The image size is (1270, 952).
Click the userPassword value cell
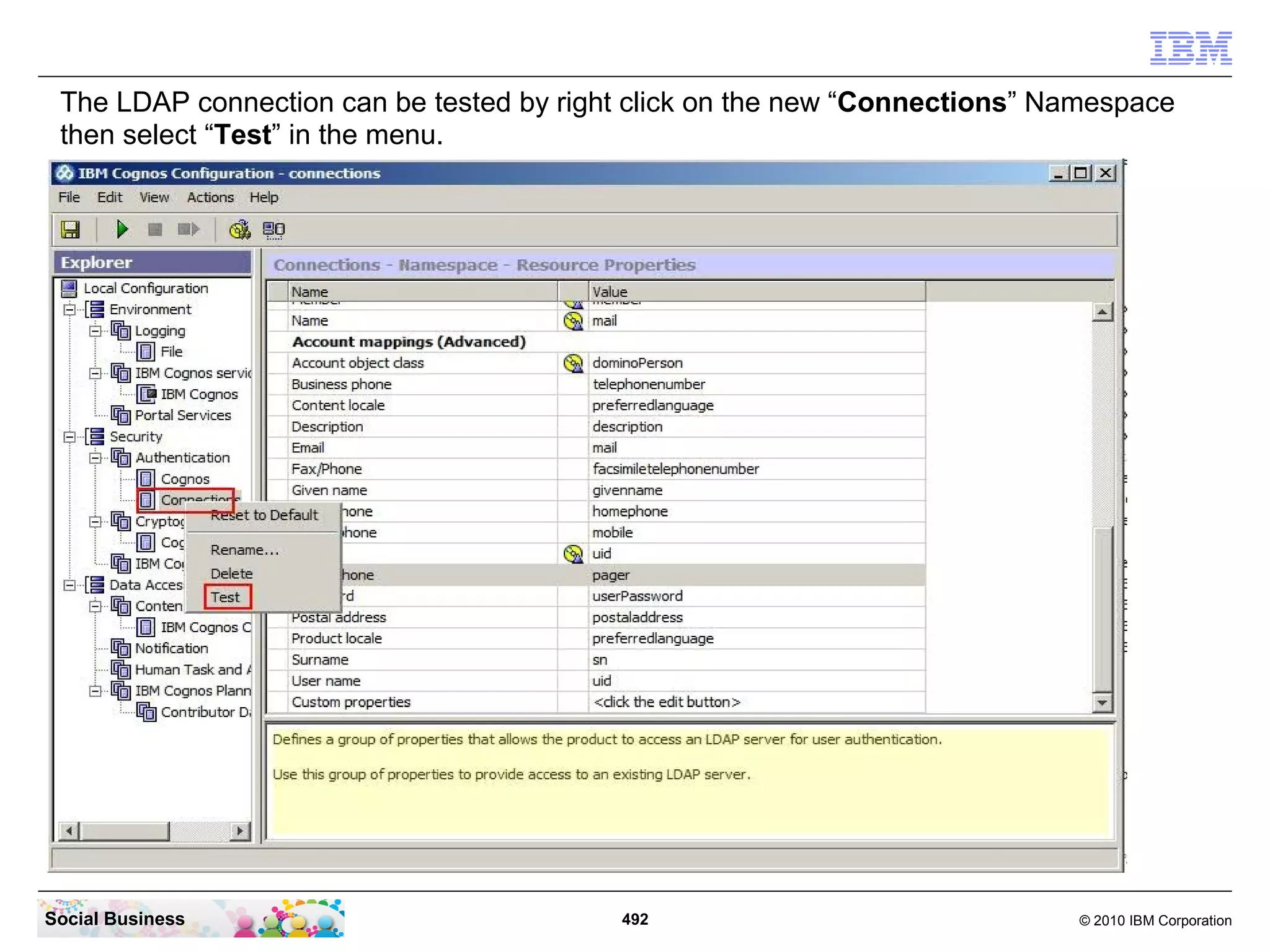click(757, 596)
